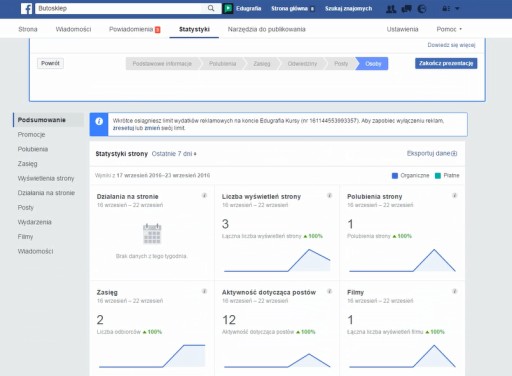Switch to the Strona tab
This screenshot has width=512, height=376.
click(28, 29)
